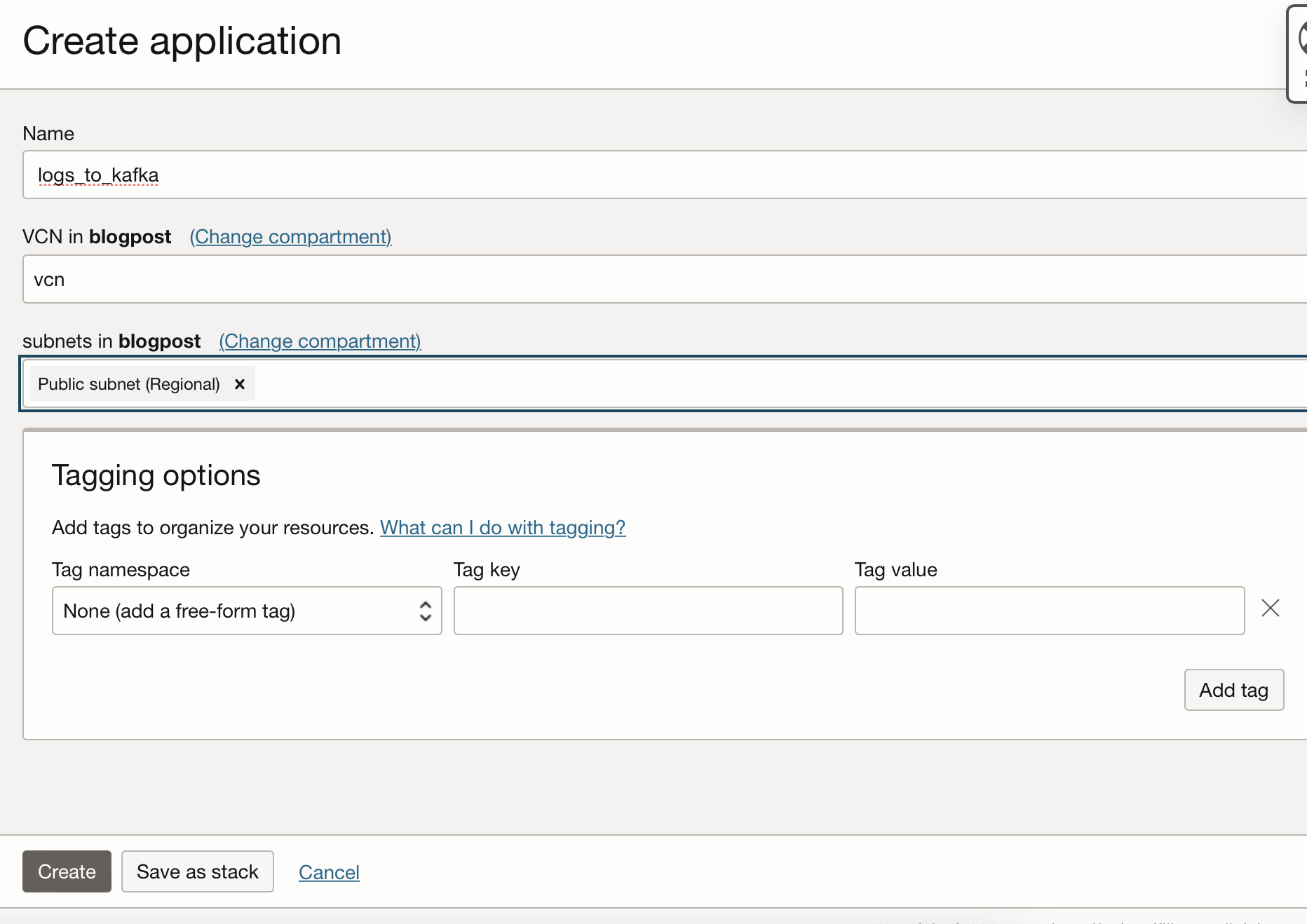Delete the tag row with X icon

coord(1270,609)
